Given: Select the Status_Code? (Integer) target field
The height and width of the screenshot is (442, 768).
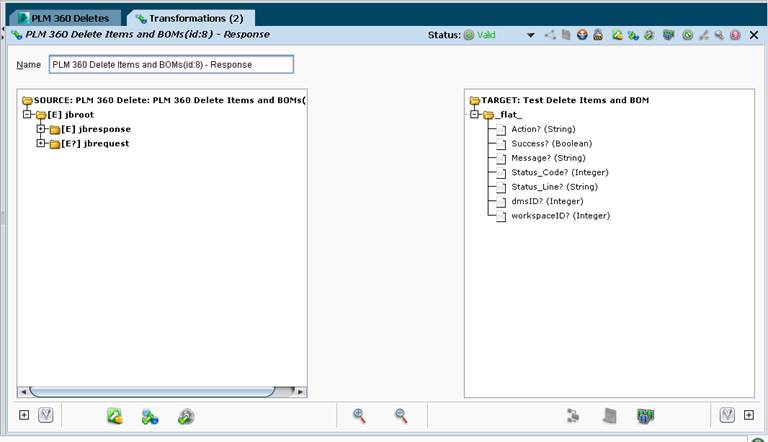Looking at the screenshot, I should tap(552, 172).
